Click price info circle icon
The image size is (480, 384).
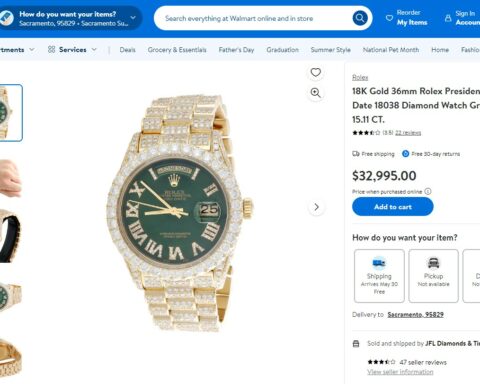click(428, 192)
